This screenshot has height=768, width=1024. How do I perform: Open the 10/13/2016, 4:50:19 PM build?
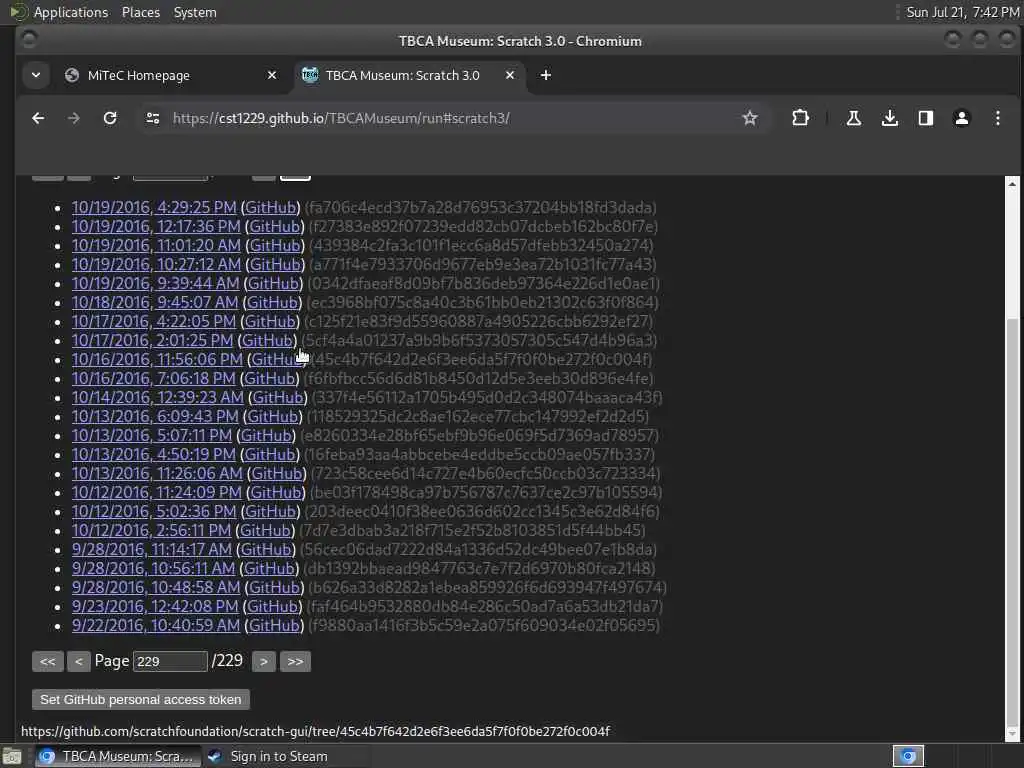(153, 454)
